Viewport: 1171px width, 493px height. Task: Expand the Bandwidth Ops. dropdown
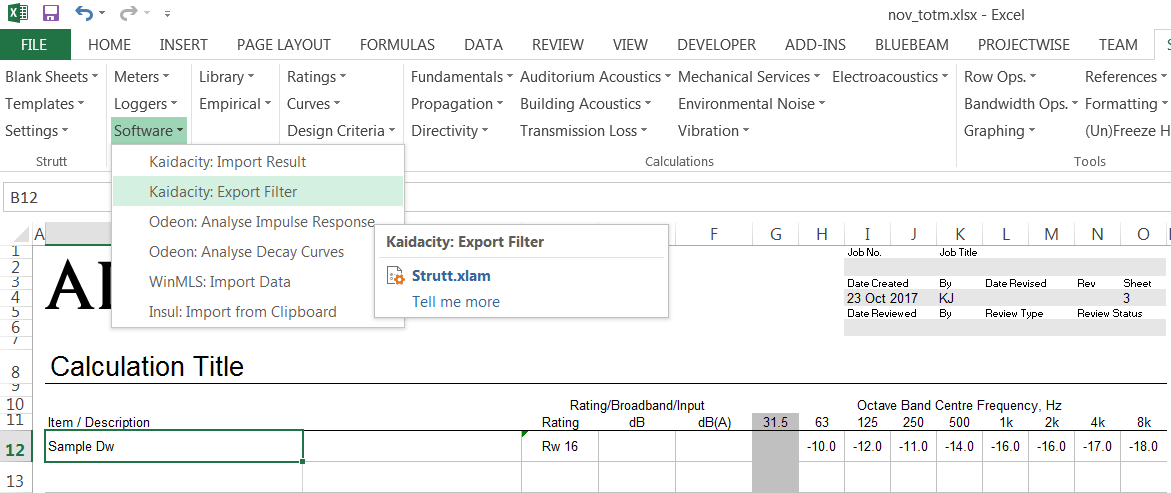click(1022, 104)
